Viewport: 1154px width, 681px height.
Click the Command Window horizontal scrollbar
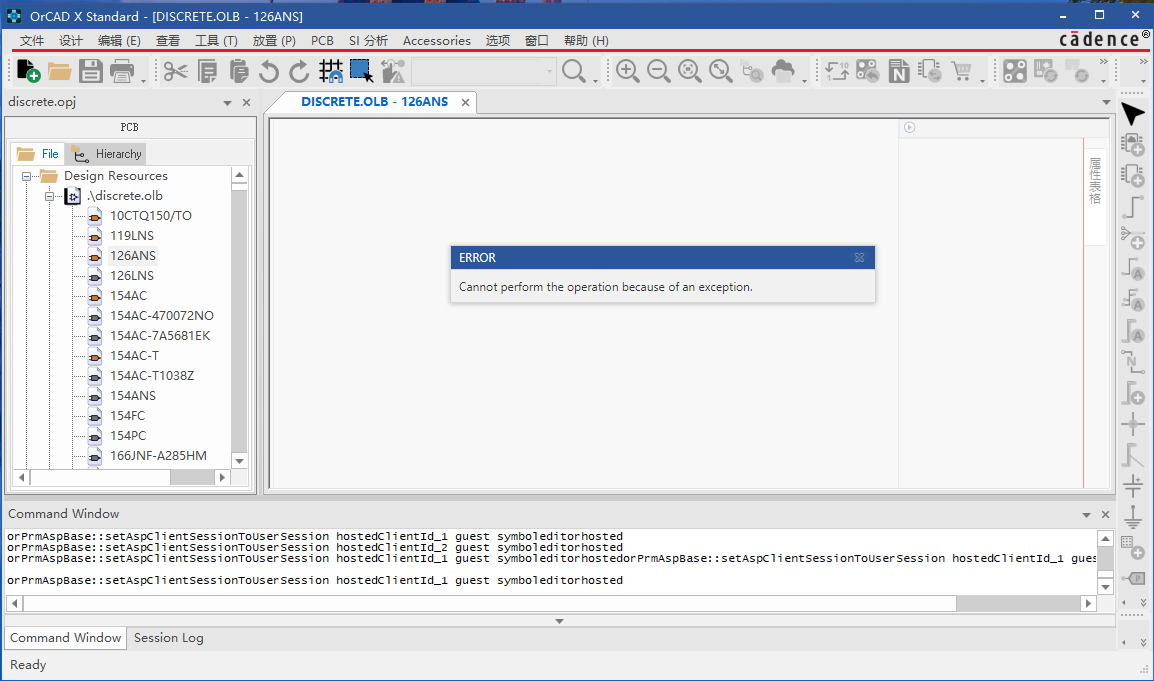click(x=489, y=604)
